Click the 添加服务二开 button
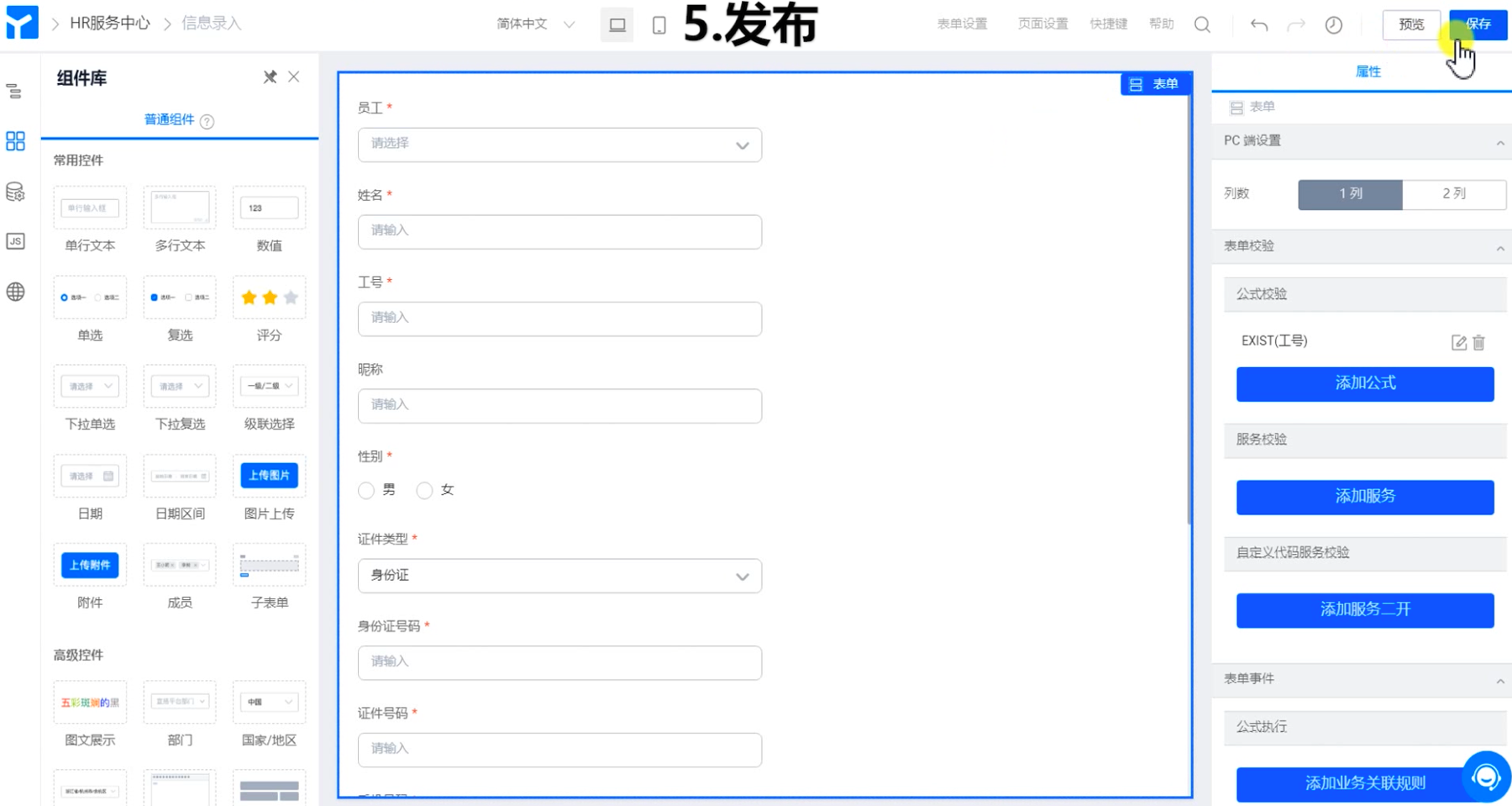This screenshot has height=806, width=1512. click(1365, 610)
